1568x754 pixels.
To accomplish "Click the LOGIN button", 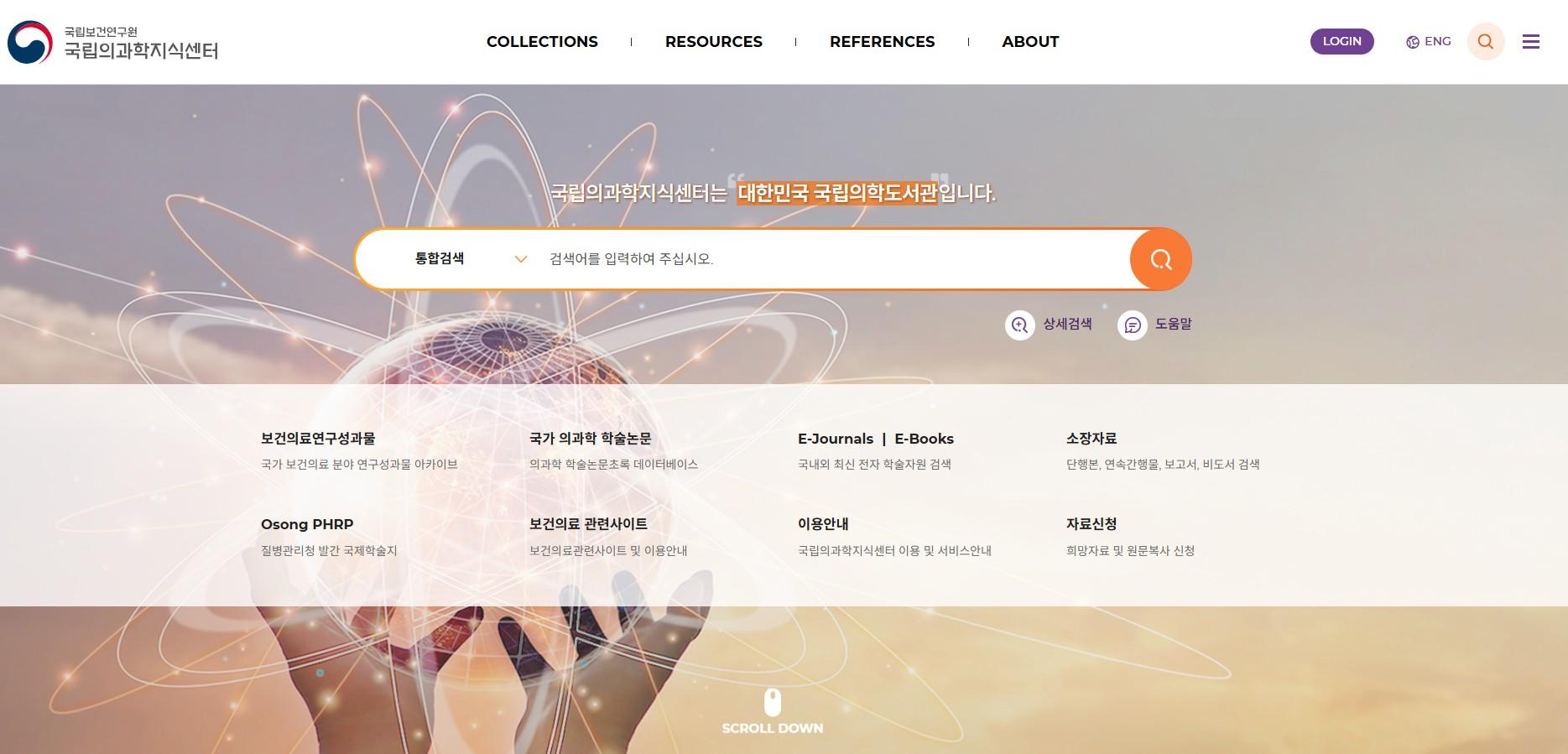I will [x=1341, y=41].
